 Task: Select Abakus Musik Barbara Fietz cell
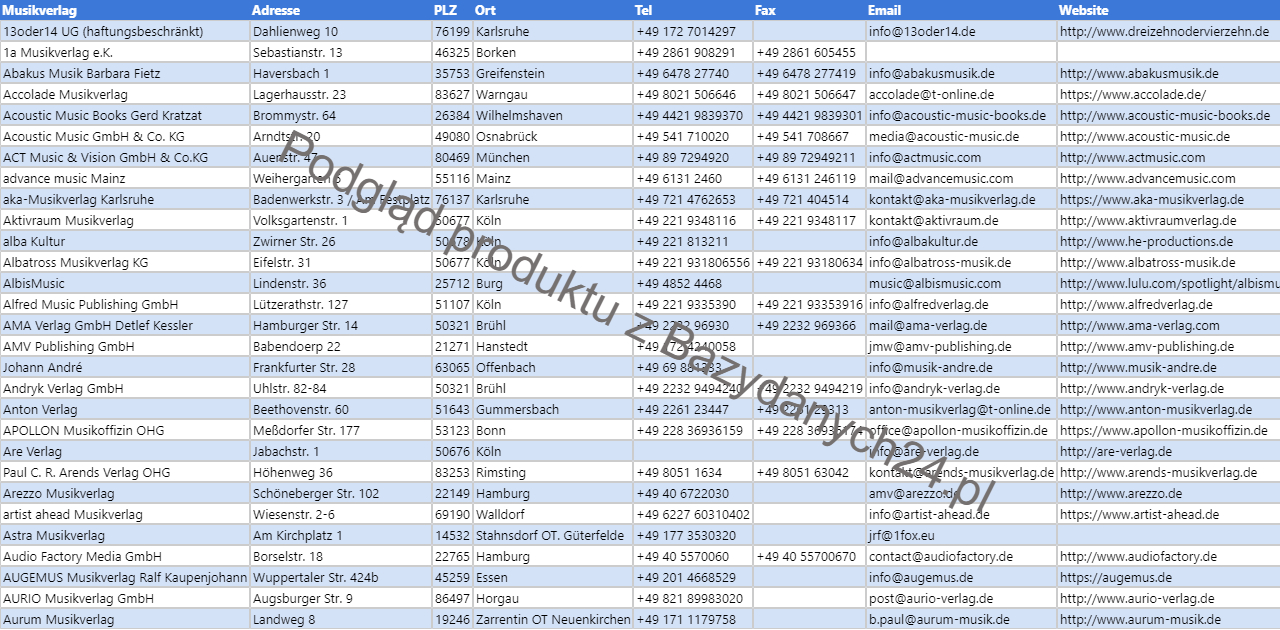tap(125, 73)
